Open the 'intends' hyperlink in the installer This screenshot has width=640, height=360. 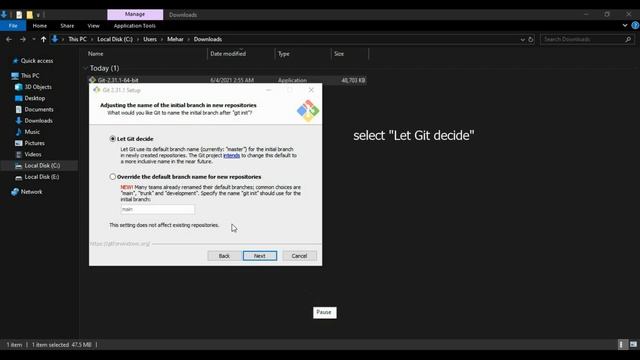[x=231, y=156]
